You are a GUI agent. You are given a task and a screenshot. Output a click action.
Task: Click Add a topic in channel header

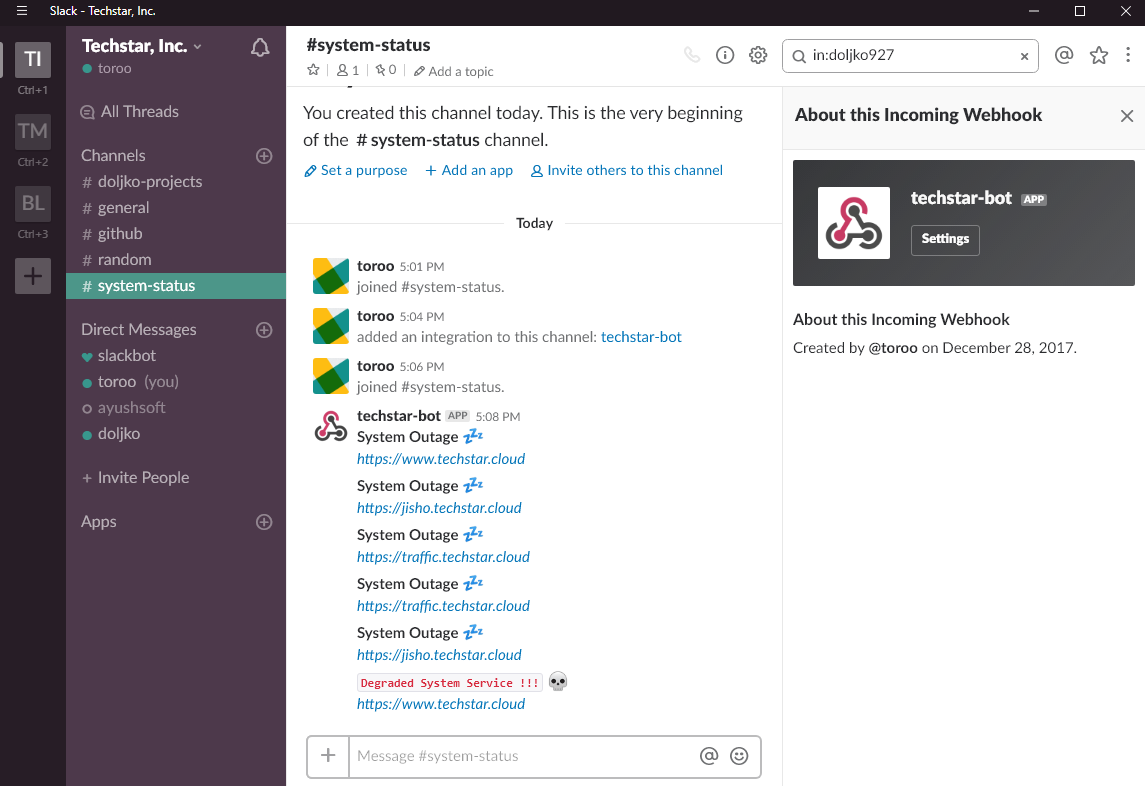(x=453, y=71)
